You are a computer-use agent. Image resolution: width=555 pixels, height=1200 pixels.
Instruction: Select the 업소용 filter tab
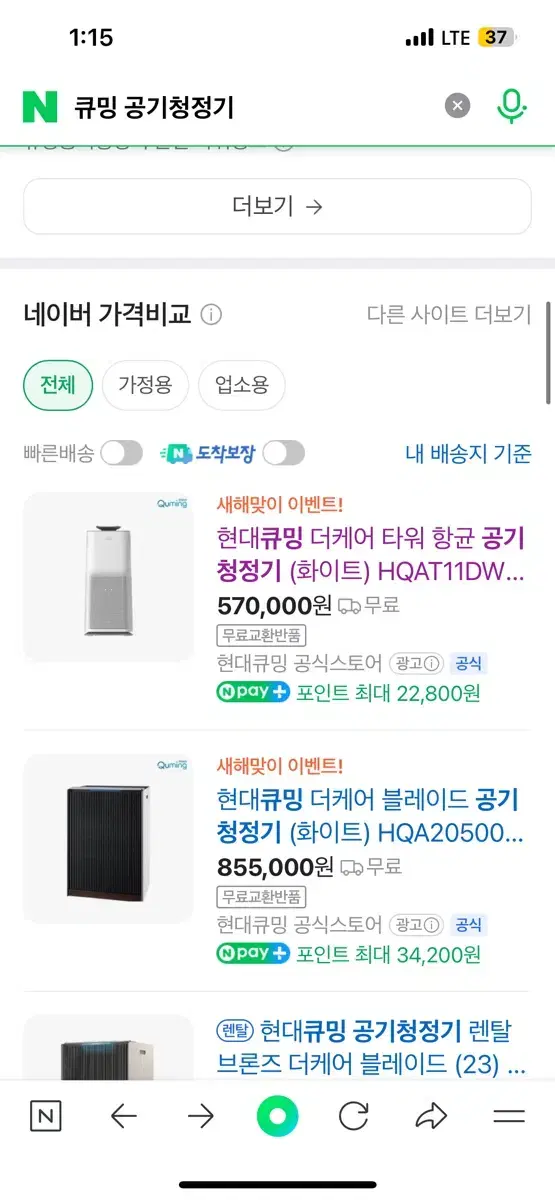(x=241, y=385)
